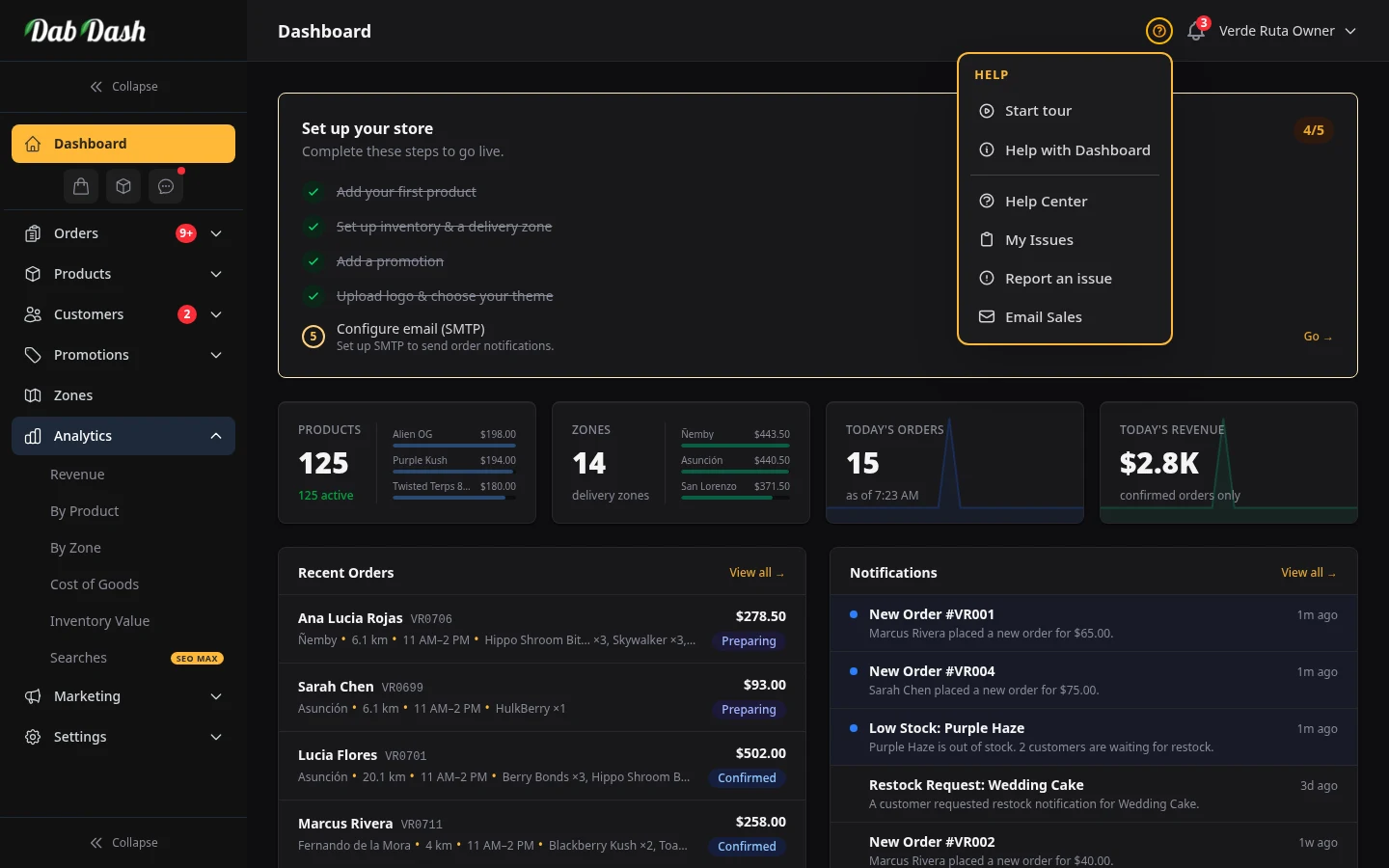
Task: Click the 4/5 progress badge
Action: (x=1313, y=129)
